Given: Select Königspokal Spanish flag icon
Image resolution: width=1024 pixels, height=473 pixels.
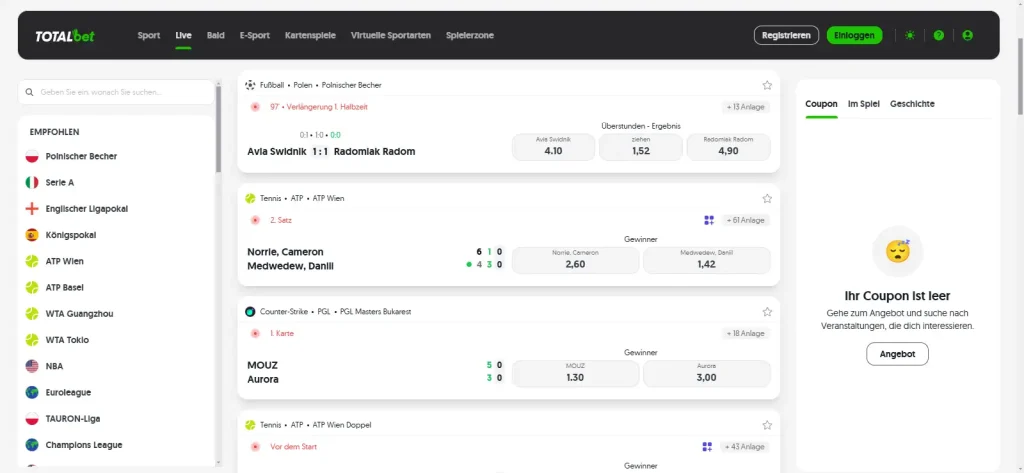Looking at the screenshot, I should 32,235.
